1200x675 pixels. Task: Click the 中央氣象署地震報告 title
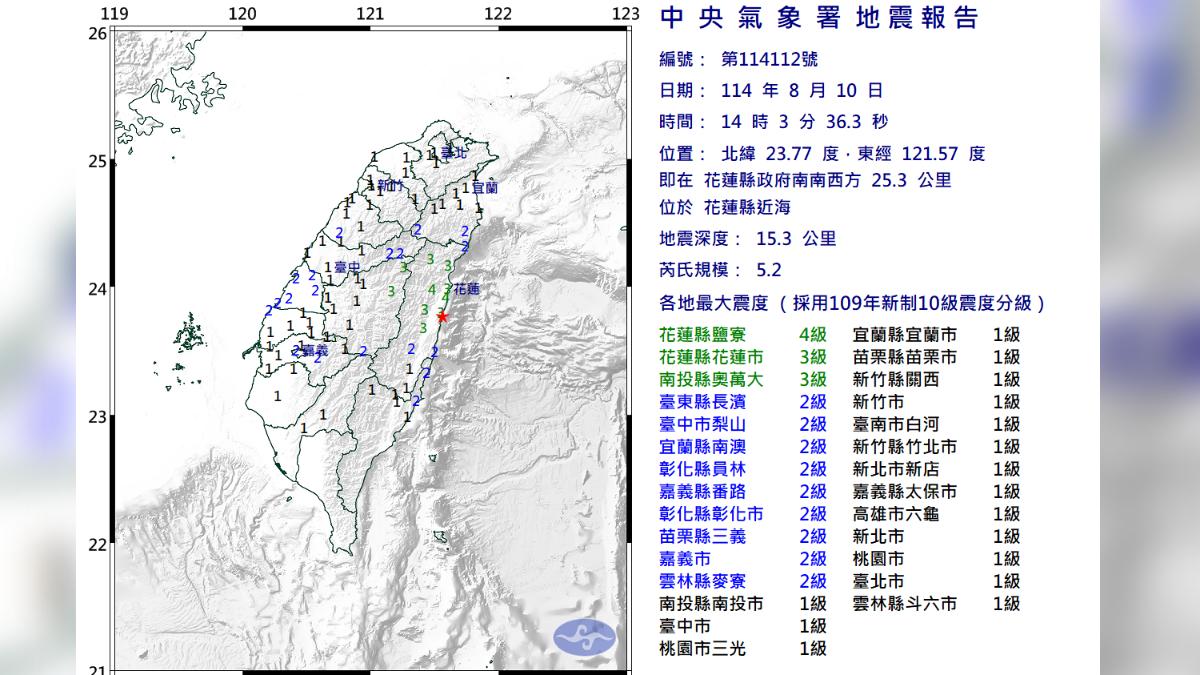pos(819,19)
